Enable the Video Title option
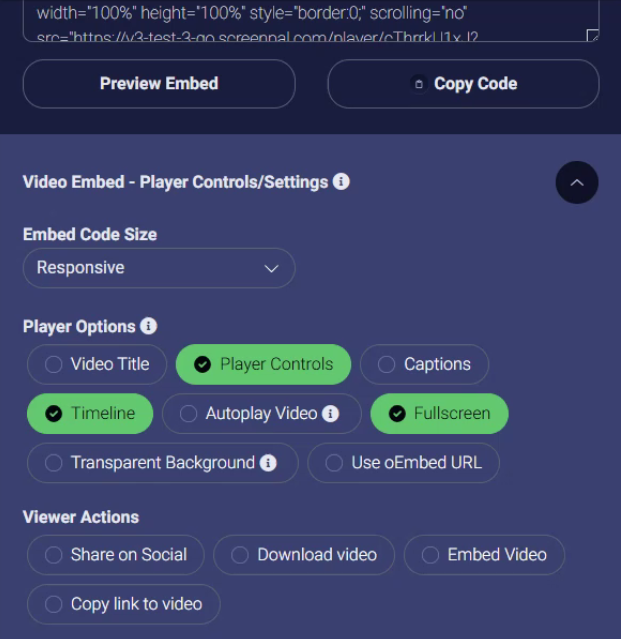Viewport: 621px width, 639px height. coord(97,364)
